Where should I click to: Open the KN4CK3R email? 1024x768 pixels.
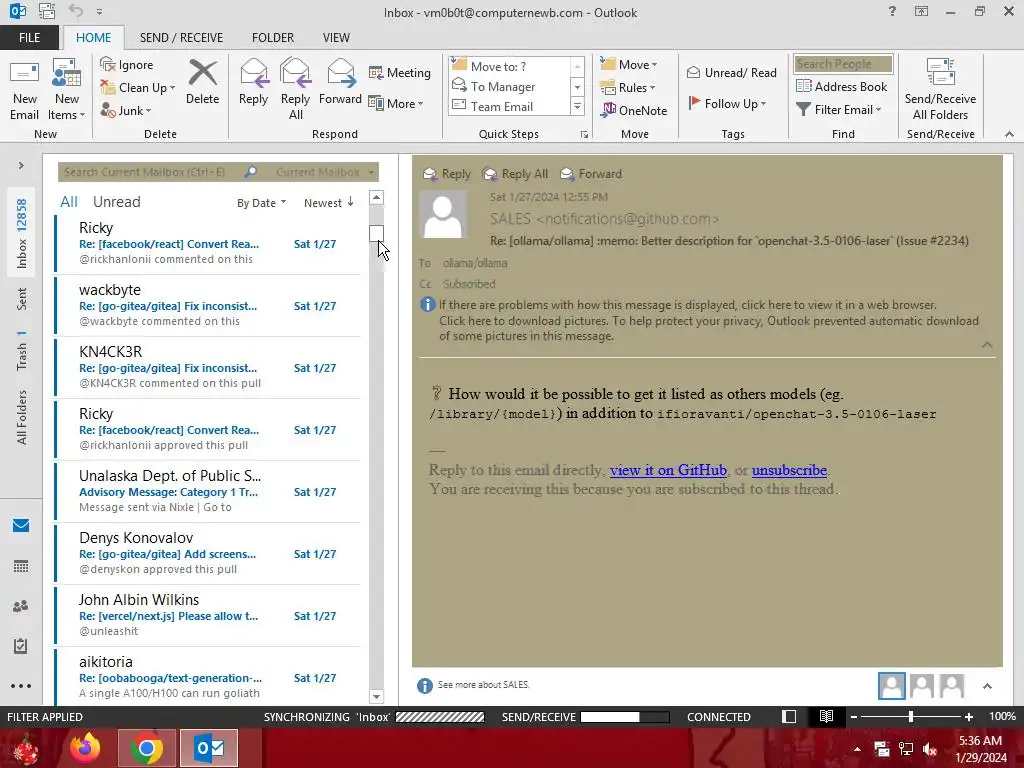click(x=208, y=368)
